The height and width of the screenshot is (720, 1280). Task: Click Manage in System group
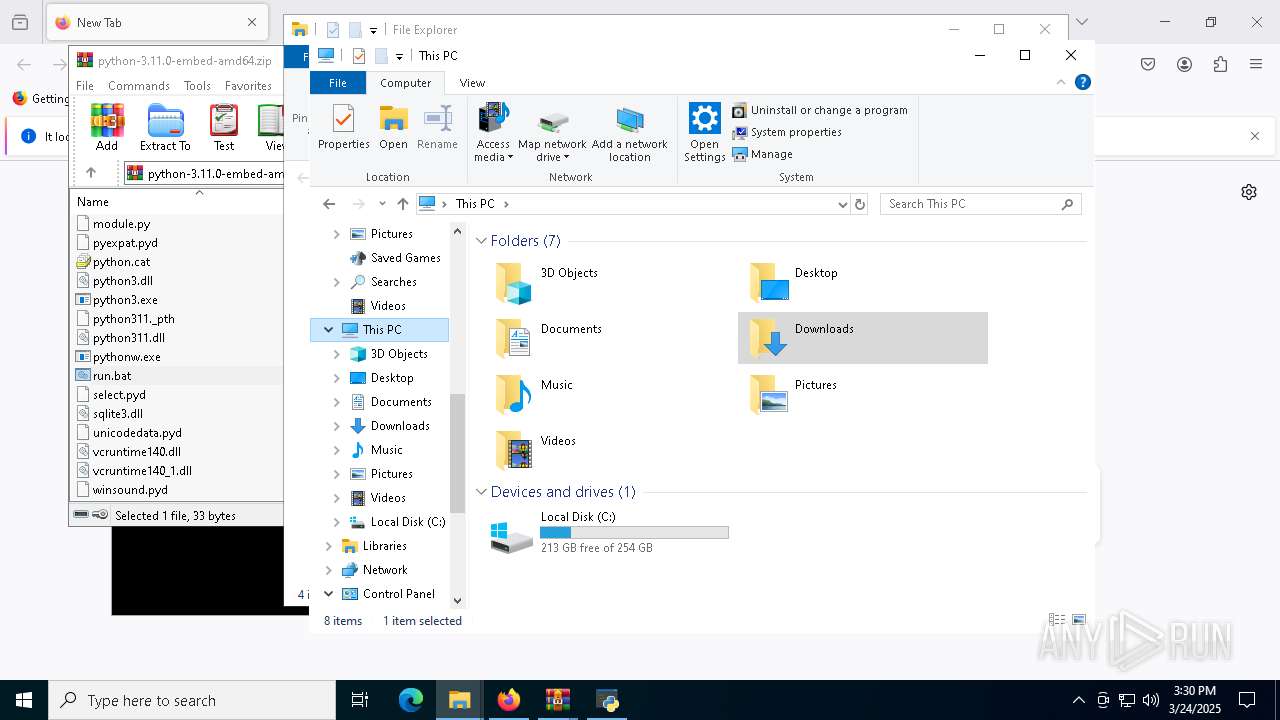coord(762,154)
